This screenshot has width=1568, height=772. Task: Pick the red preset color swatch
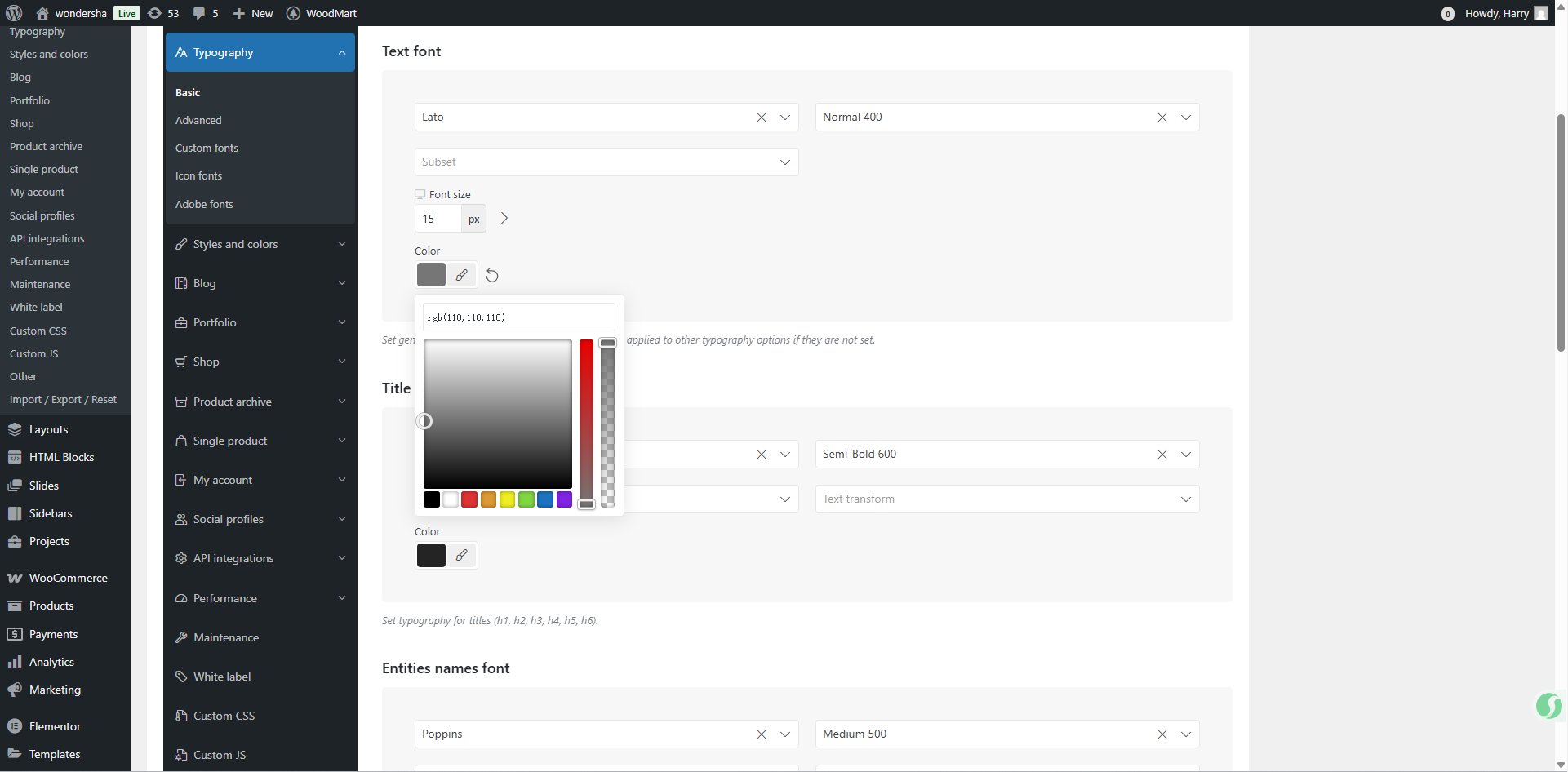[x=469, y=499]
